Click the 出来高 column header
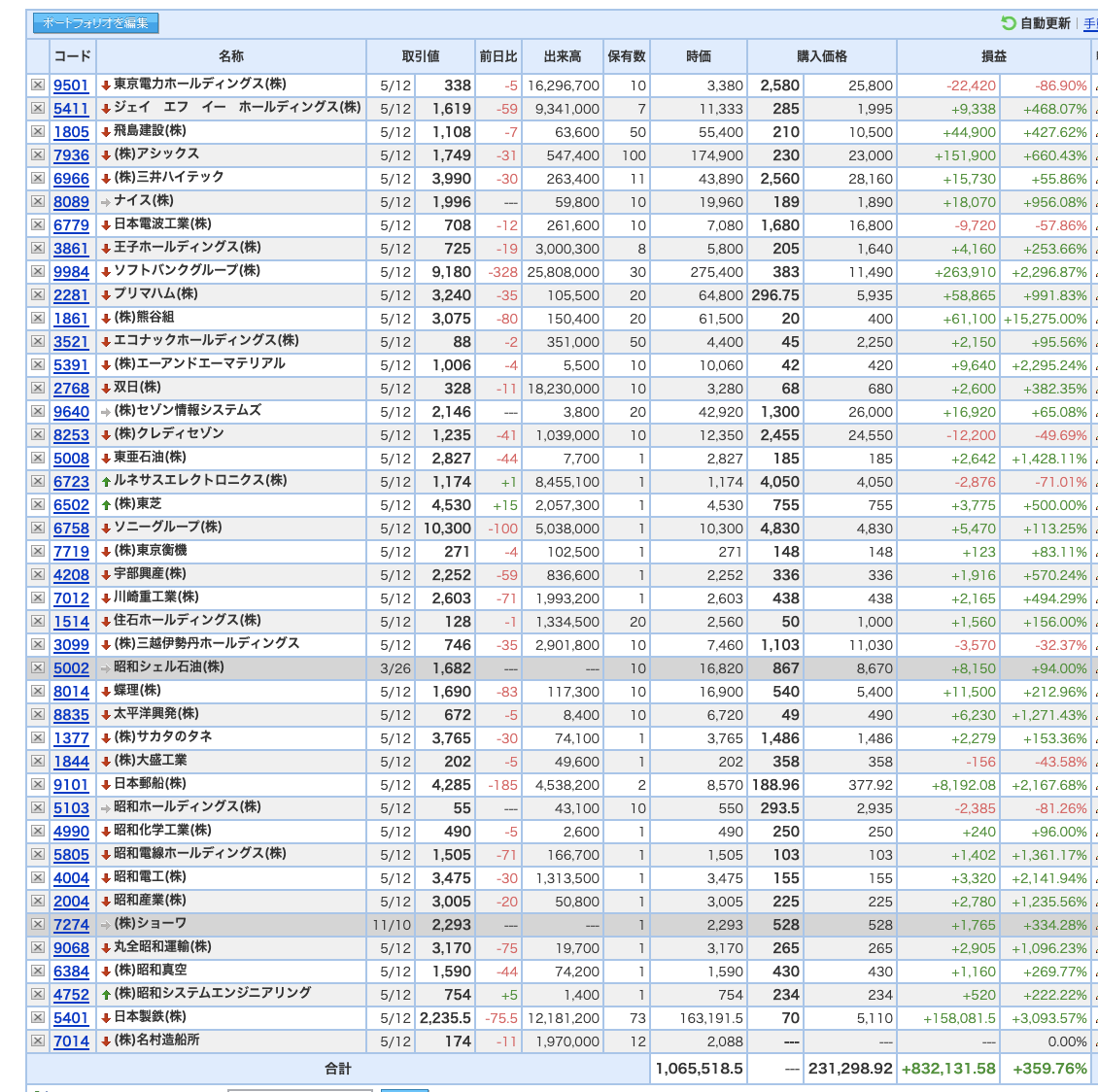The image size is (1098, 1092). click(563, 56)
